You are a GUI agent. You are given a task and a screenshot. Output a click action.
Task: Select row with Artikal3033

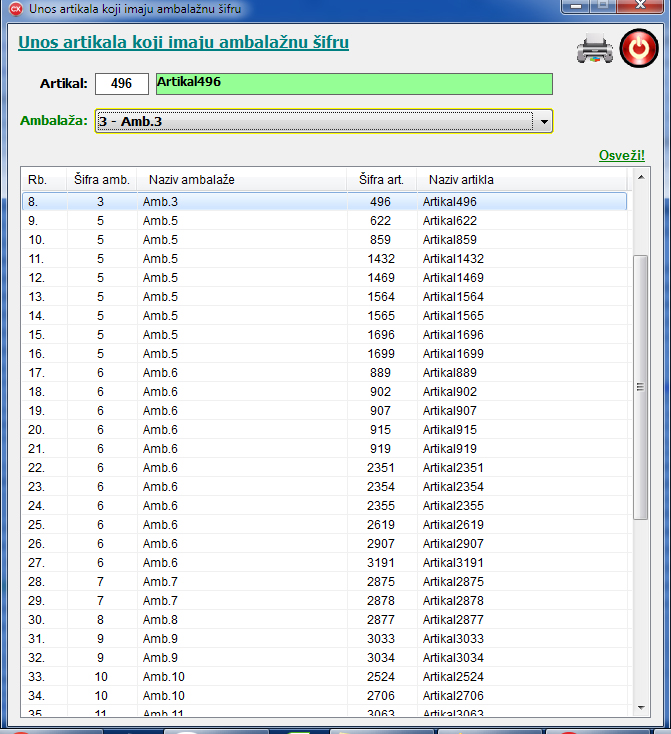pyautogui.click(x=324, y=639)
